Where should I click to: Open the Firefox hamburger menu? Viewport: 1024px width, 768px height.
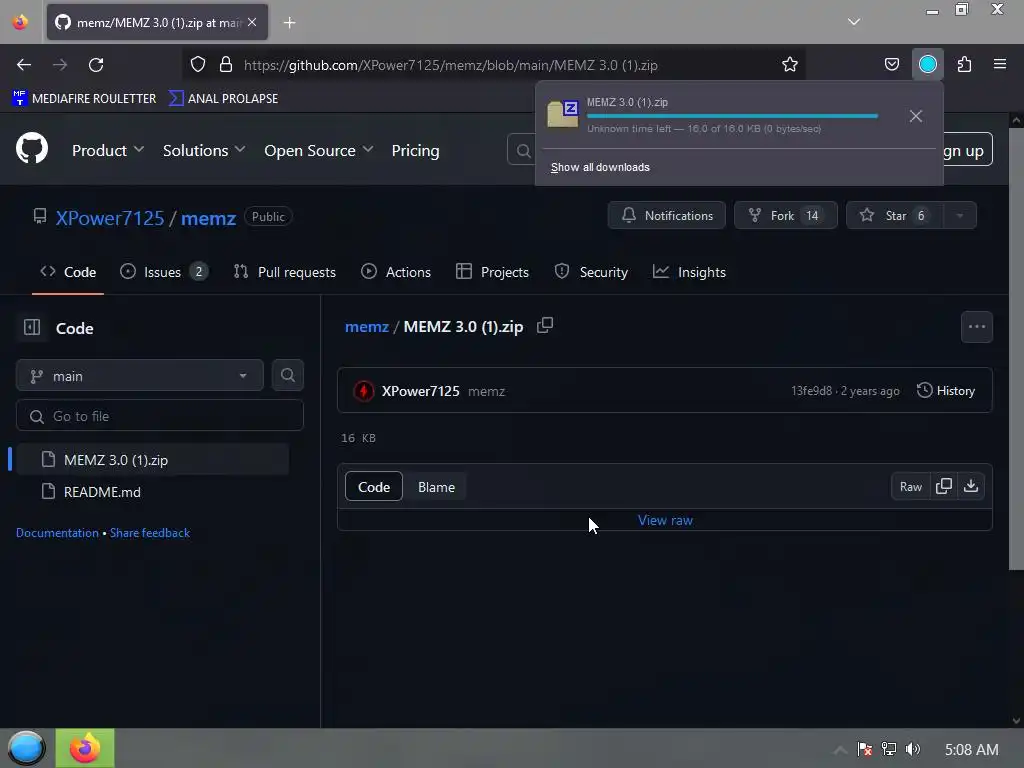[x=999, y=64]
